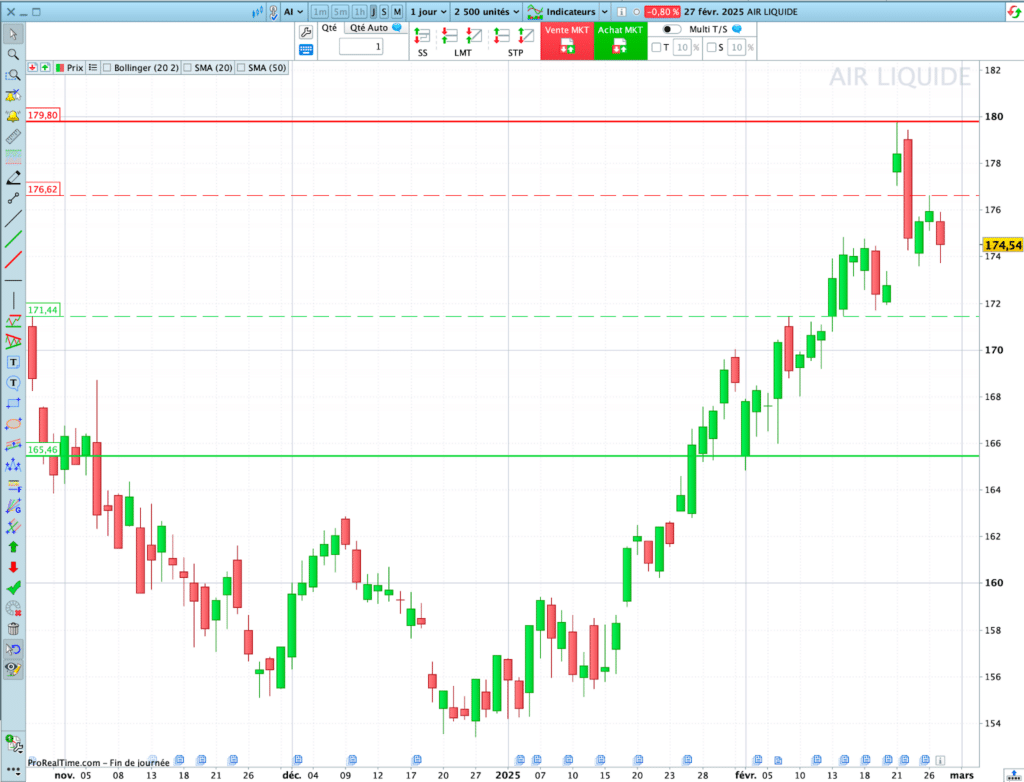Click the eye with pencil visibility icon
Viewport: 1024px width, 782px height.
13,670
